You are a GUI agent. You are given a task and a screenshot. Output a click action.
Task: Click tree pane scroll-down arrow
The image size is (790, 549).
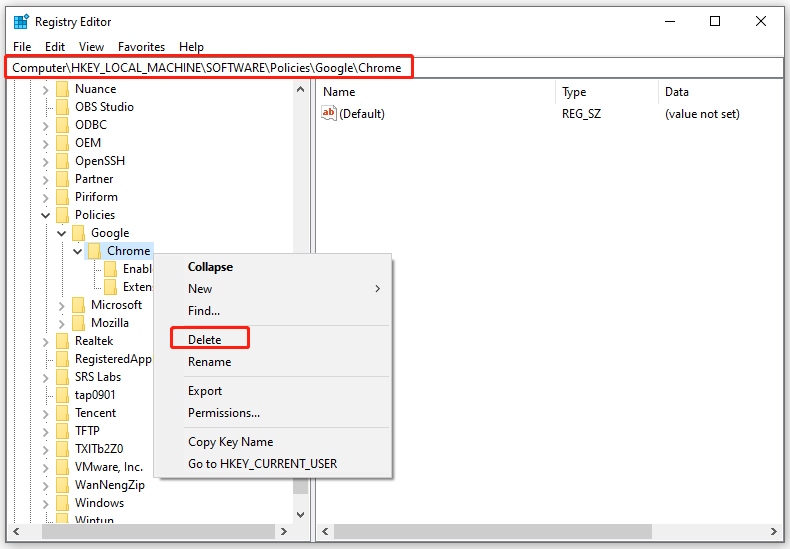301,515
